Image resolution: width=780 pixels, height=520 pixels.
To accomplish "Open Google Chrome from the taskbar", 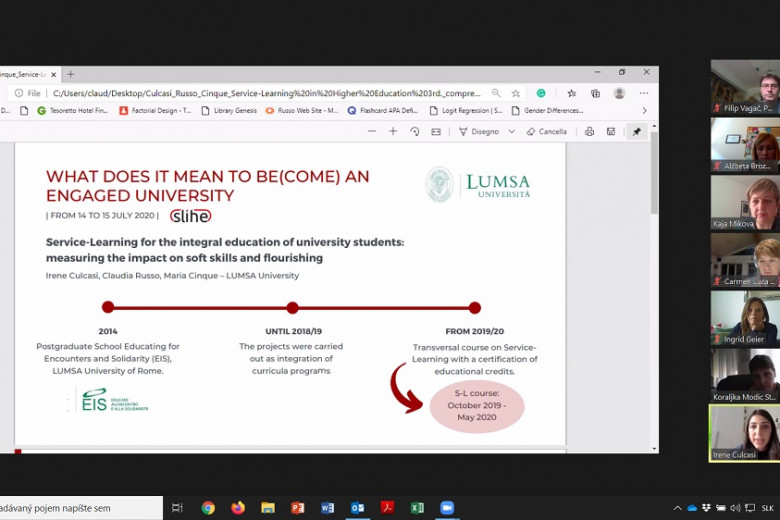I will click(208, 508).
